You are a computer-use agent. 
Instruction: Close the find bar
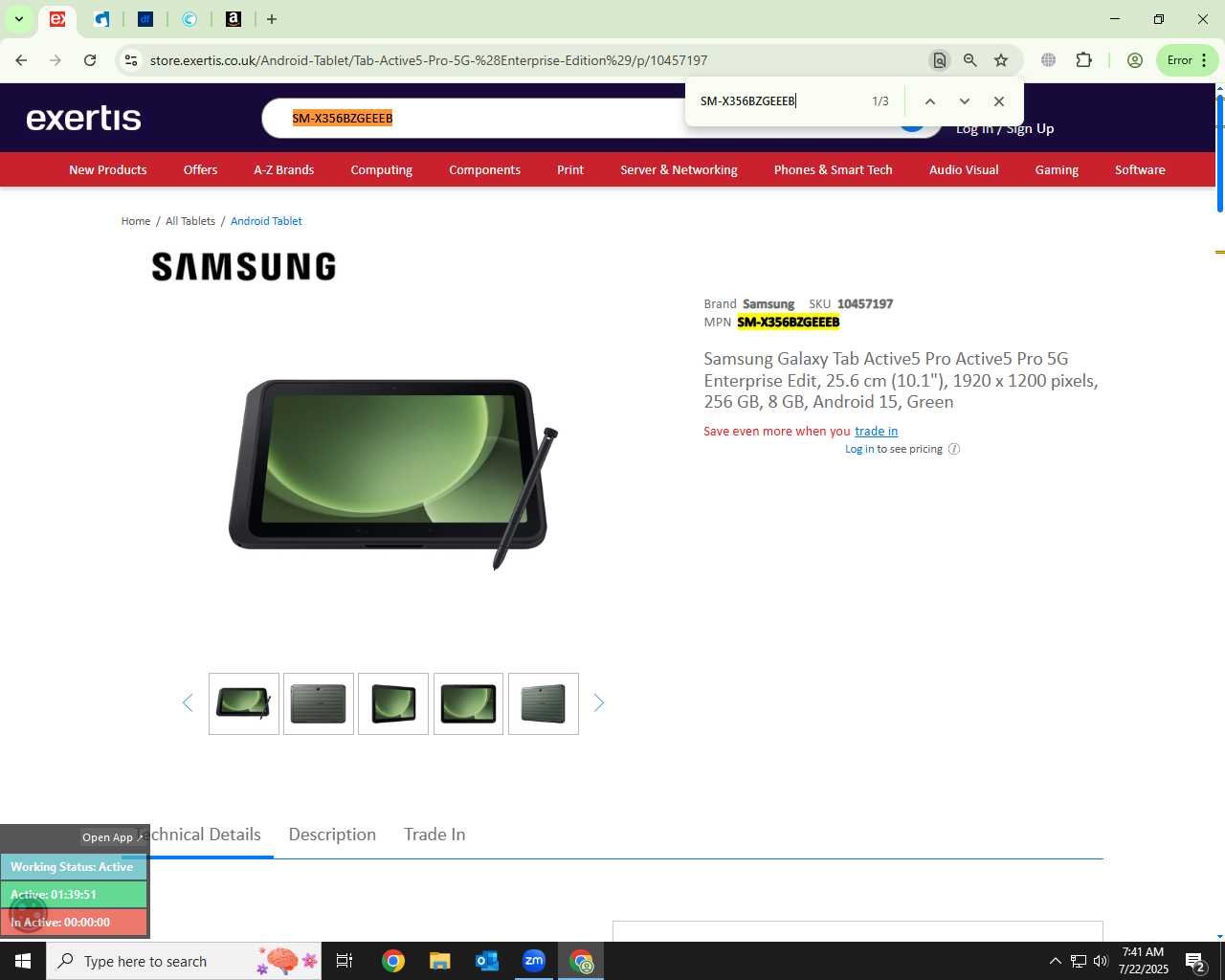(x=998, y=101)
